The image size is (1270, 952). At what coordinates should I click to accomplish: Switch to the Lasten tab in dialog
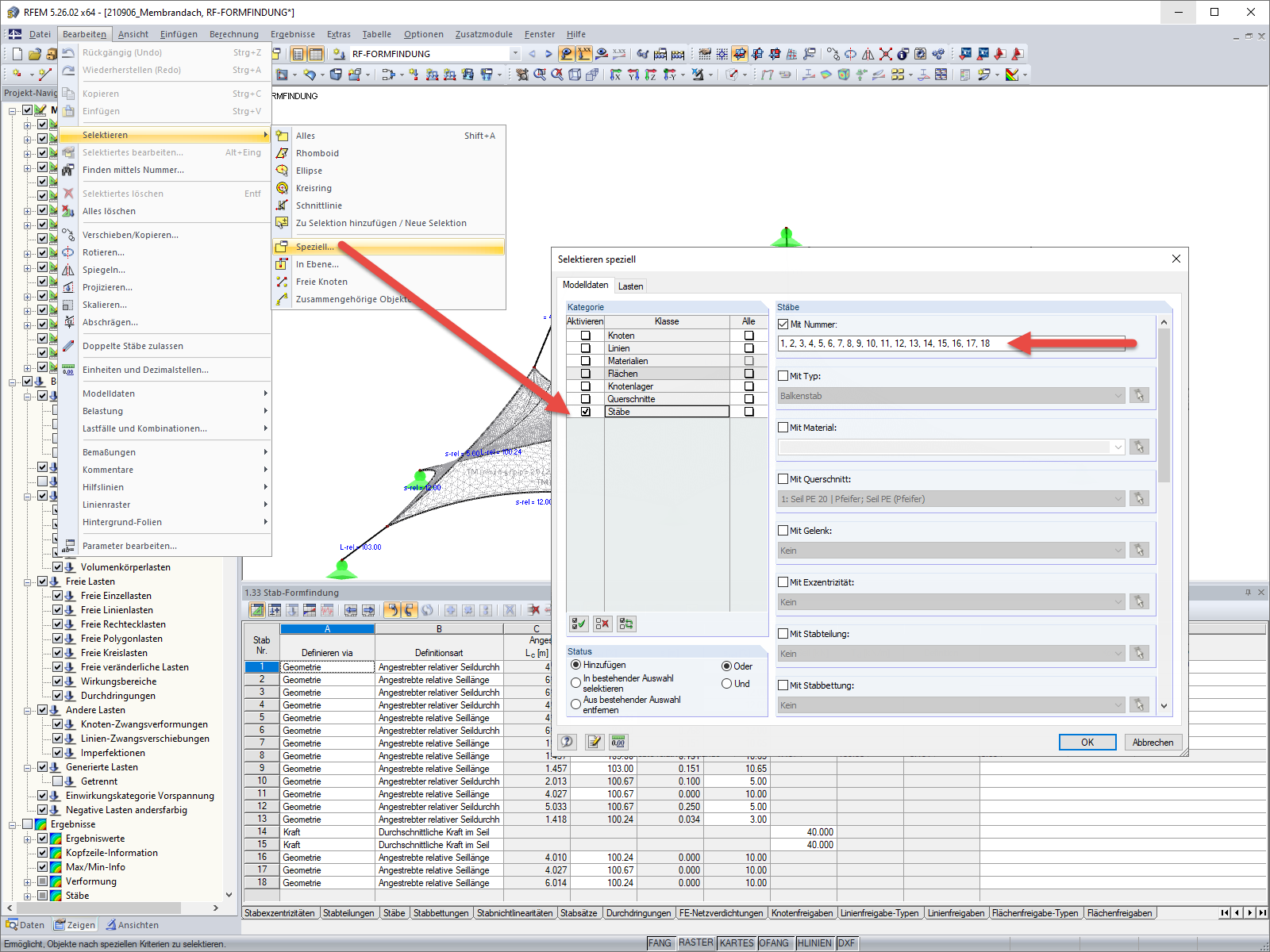coord(631,286)
